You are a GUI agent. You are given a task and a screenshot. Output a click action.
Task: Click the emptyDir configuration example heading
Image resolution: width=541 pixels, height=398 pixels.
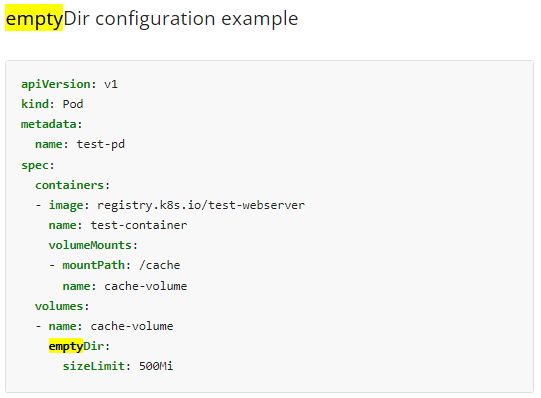click(152, 19)
